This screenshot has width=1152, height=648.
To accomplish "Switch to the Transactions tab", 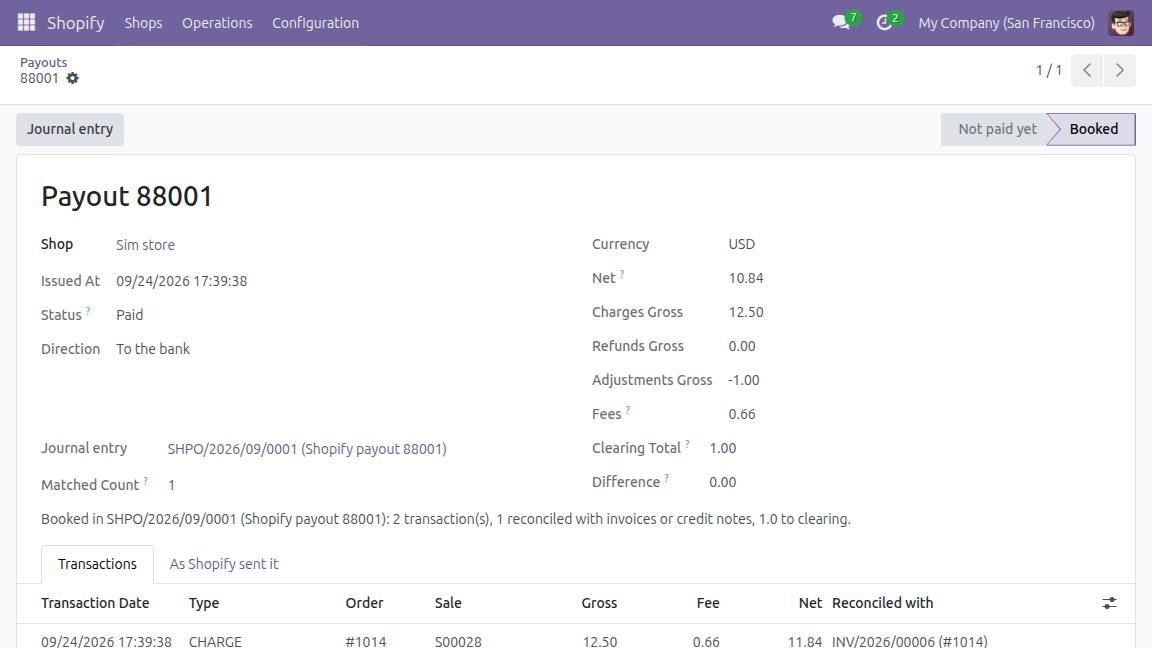I will [97, 564].
